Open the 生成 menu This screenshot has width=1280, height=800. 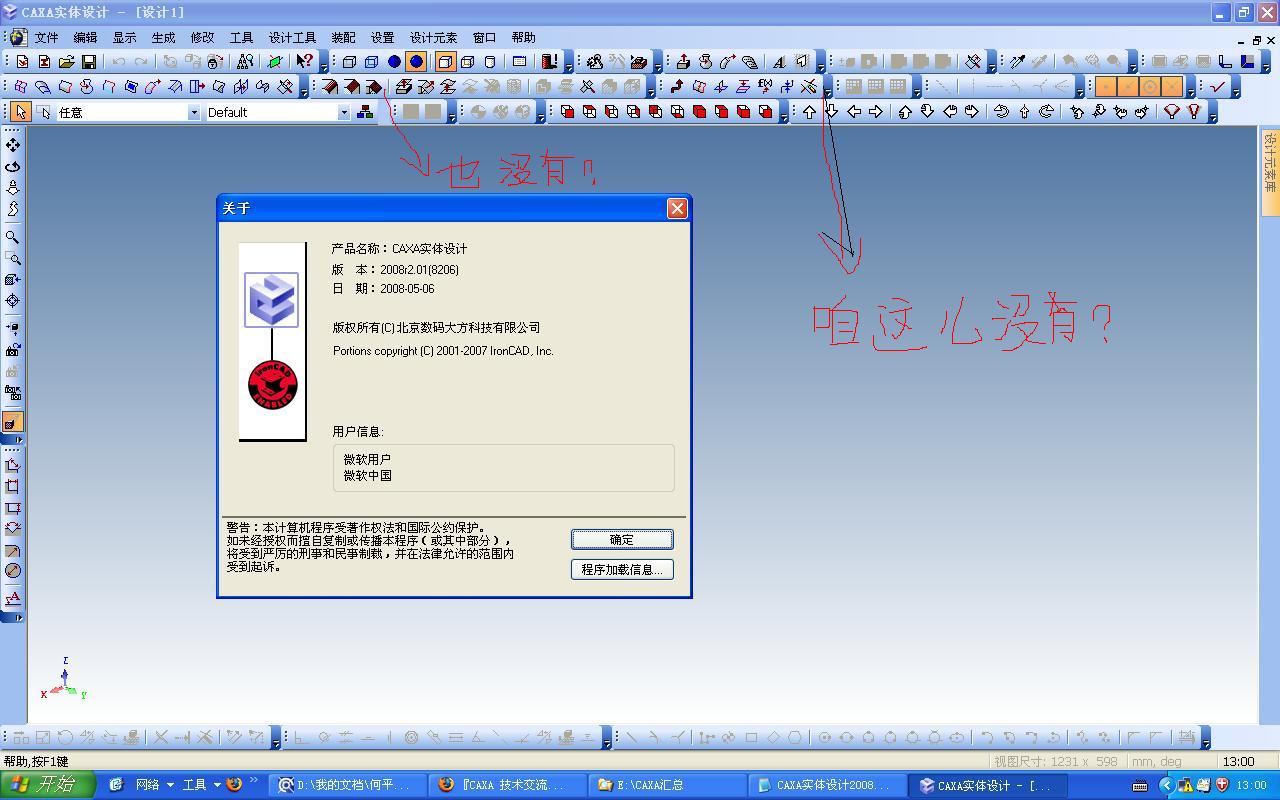164,37
